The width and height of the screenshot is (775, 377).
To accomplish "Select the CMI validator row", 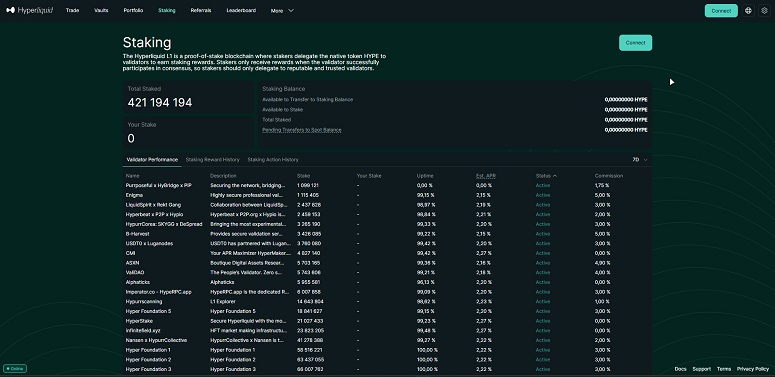I will 387,253.
